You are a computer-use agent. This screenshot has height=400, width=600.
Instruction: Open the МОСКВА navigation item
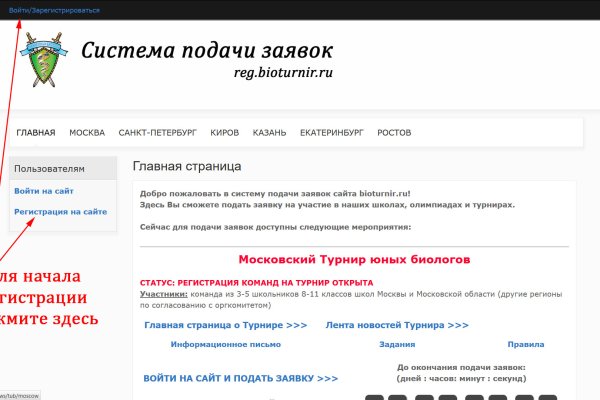click(x=87, y=133)
